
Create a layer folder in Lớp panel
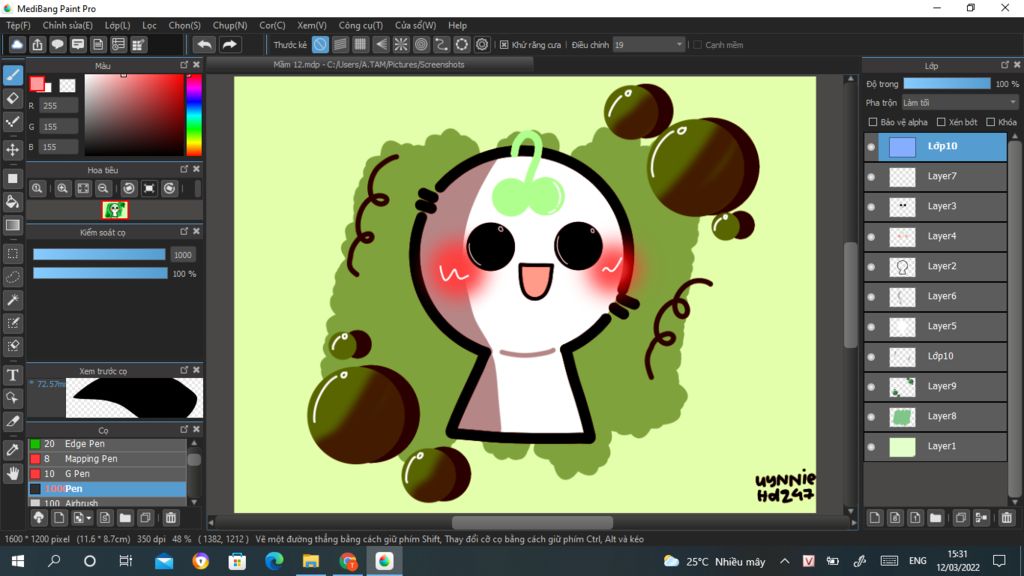pos(935,518)
